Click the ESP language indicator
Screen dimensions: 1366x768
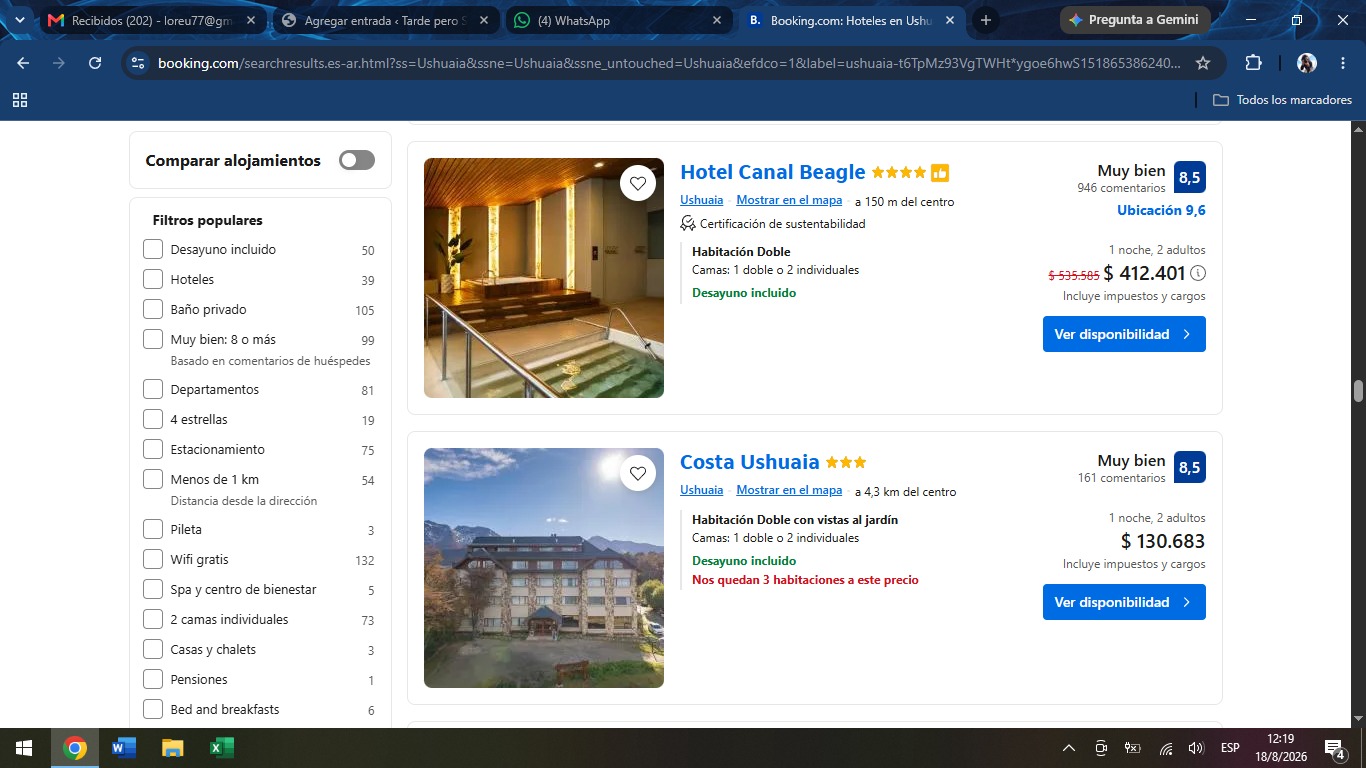pyautogui.click(x=1230, y=748)
